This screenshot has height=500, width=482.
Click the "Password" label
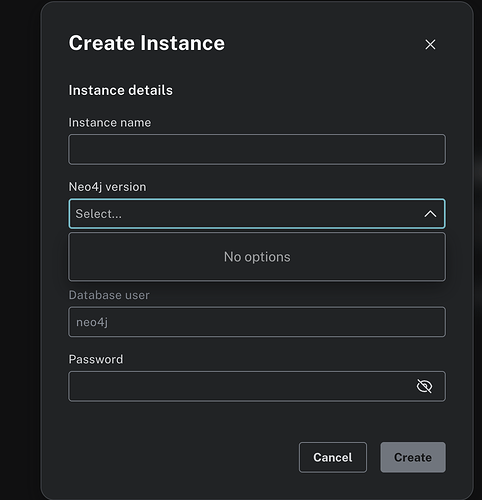pos(96,359)
